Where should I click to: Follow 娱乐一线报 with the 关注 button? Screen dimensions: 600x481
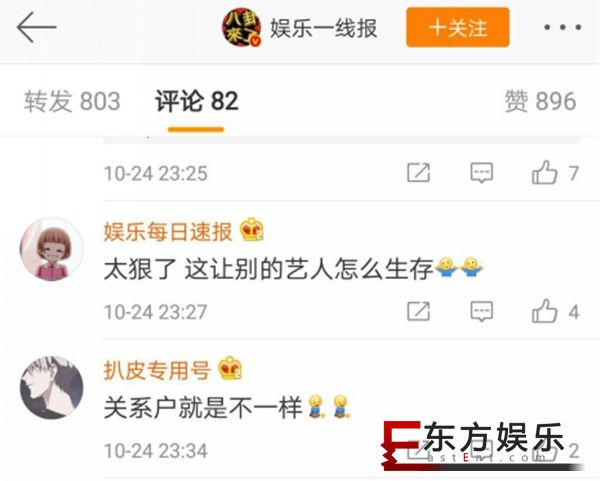(x=458, y=28)
